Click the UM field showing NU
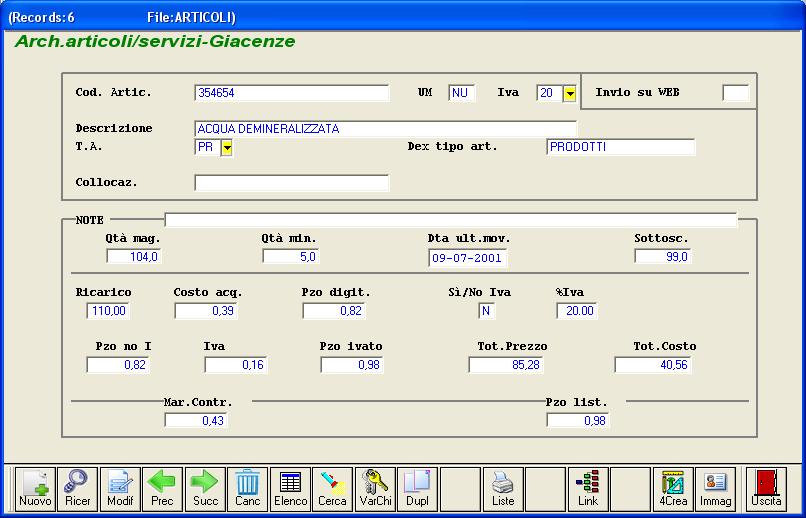The width and height of the screenshot is (806, 518). pos(462,93)
